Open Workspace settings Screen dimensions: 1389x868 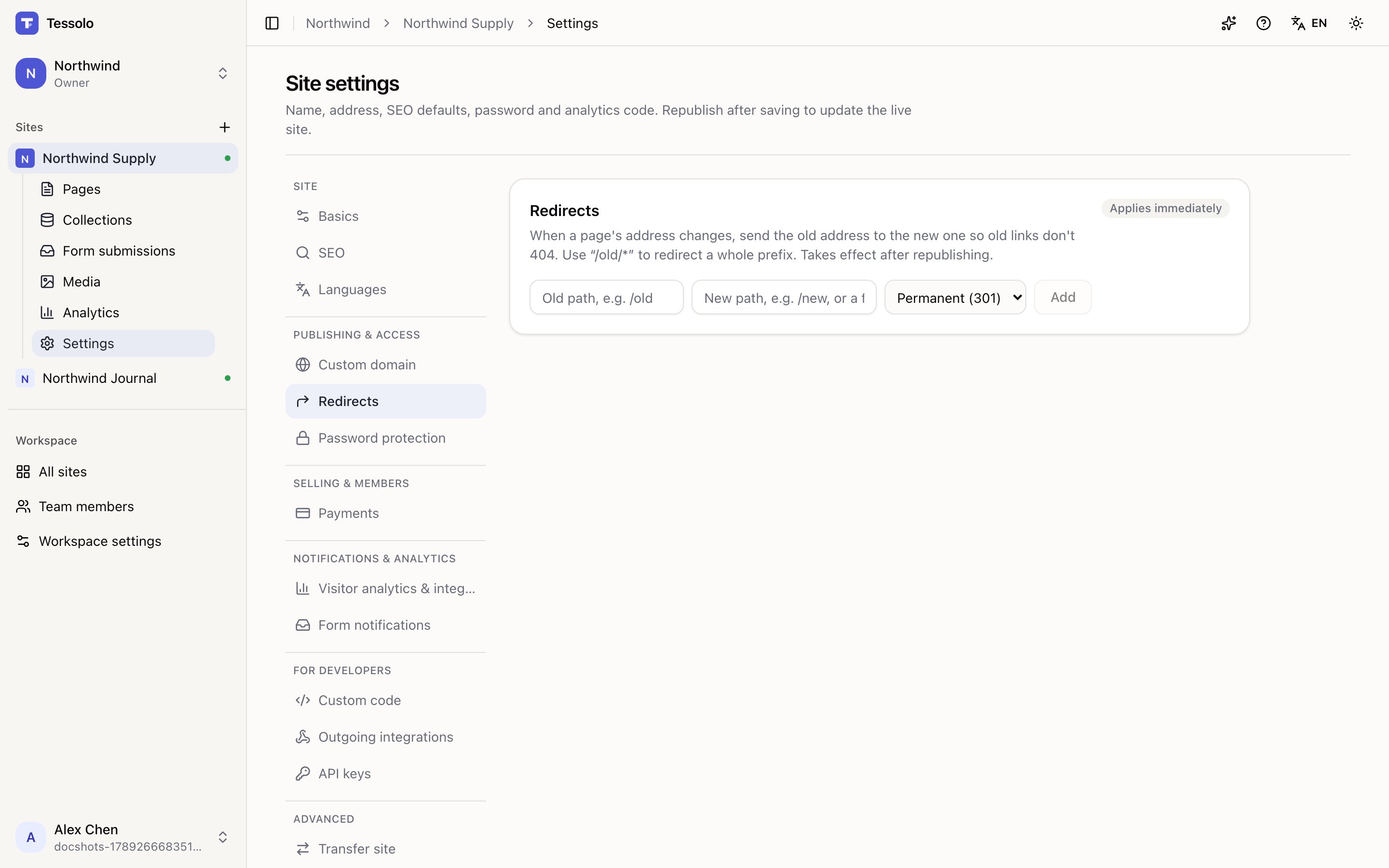(x=123, y=542)
